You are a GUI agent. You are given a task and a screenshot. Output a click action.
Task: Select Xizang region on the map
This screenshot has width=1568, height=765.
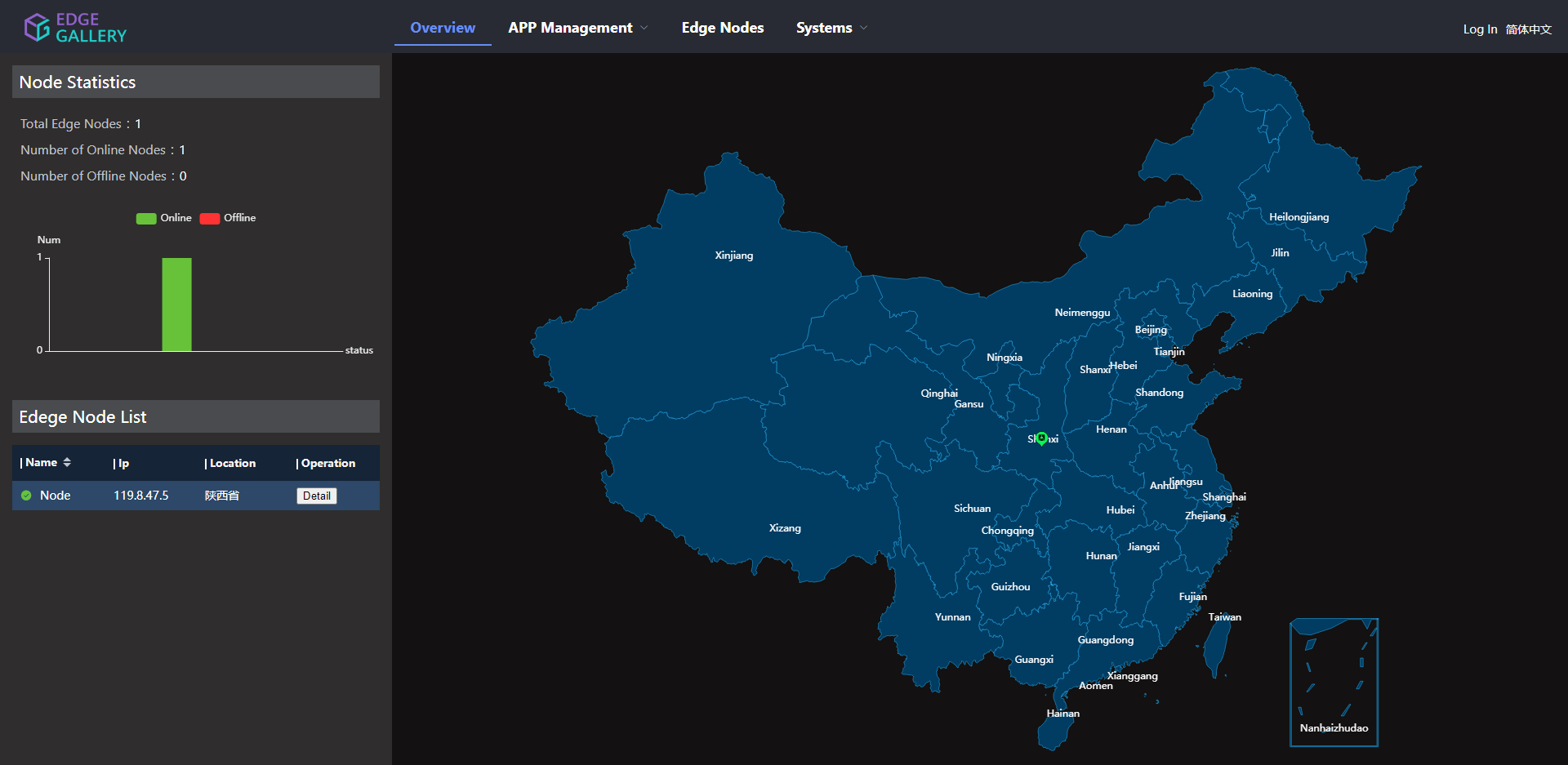coord(785,528)
